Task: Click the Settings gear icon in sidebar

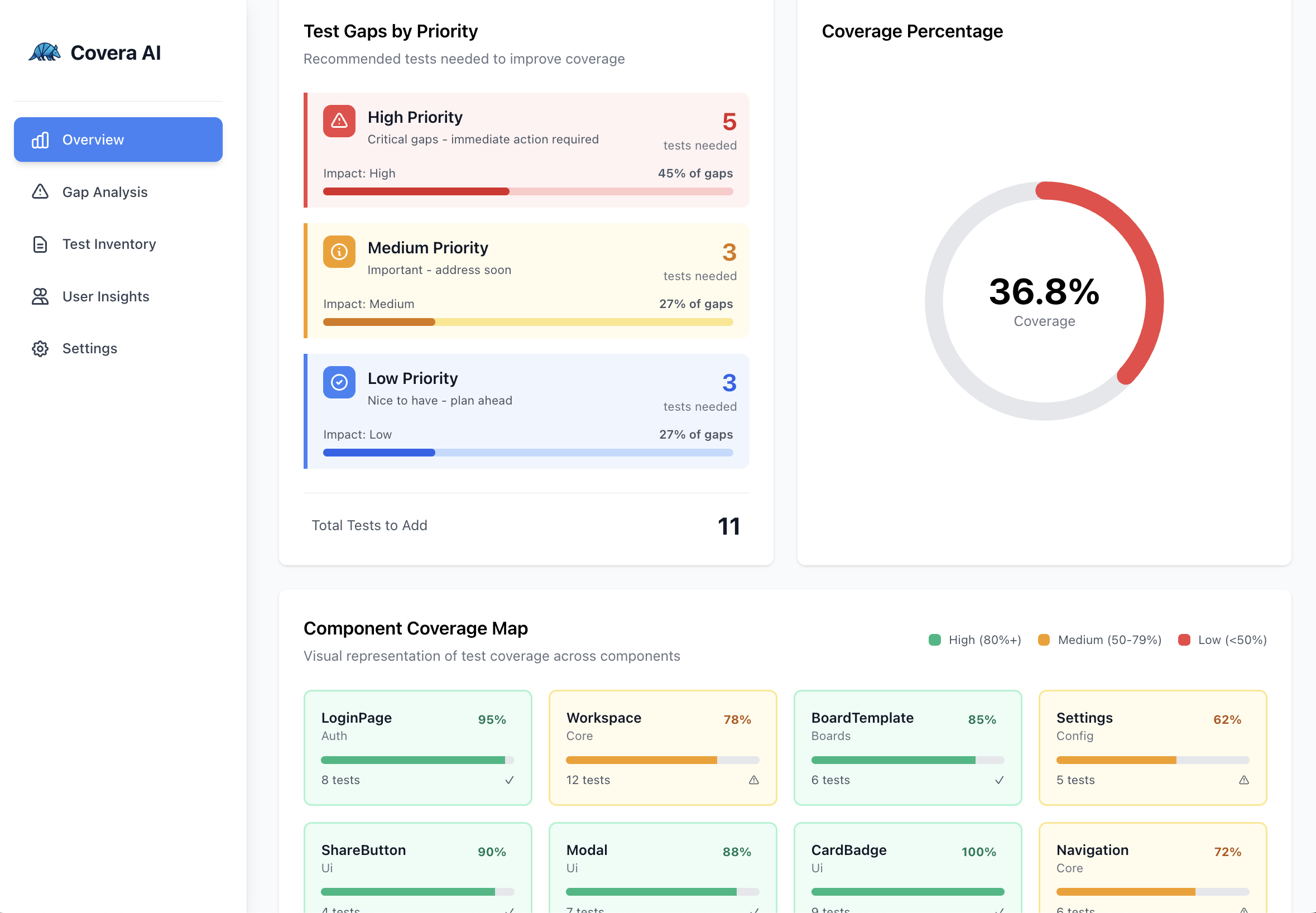Action: point(40,348)
